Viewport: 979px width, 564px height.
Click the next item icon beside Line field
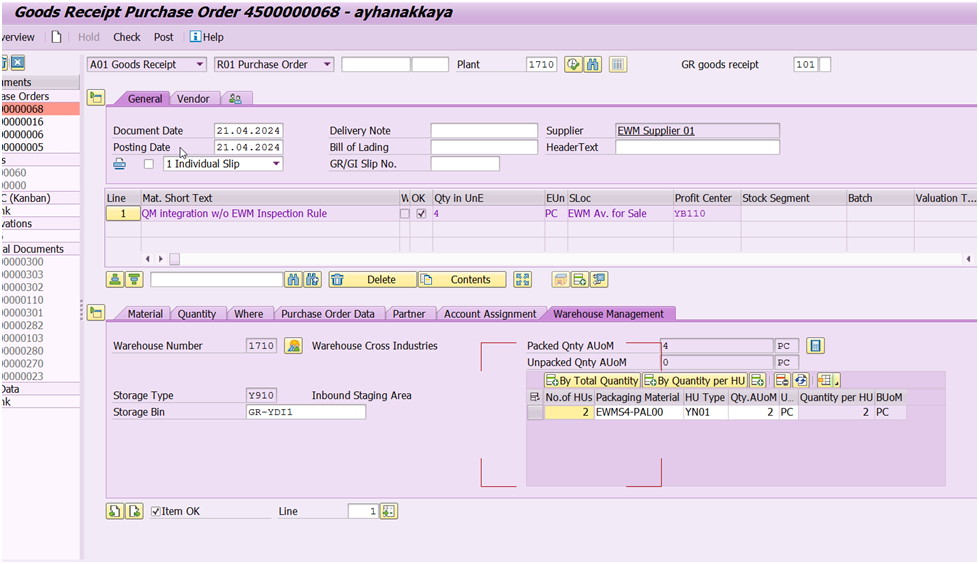click(389, 511)
